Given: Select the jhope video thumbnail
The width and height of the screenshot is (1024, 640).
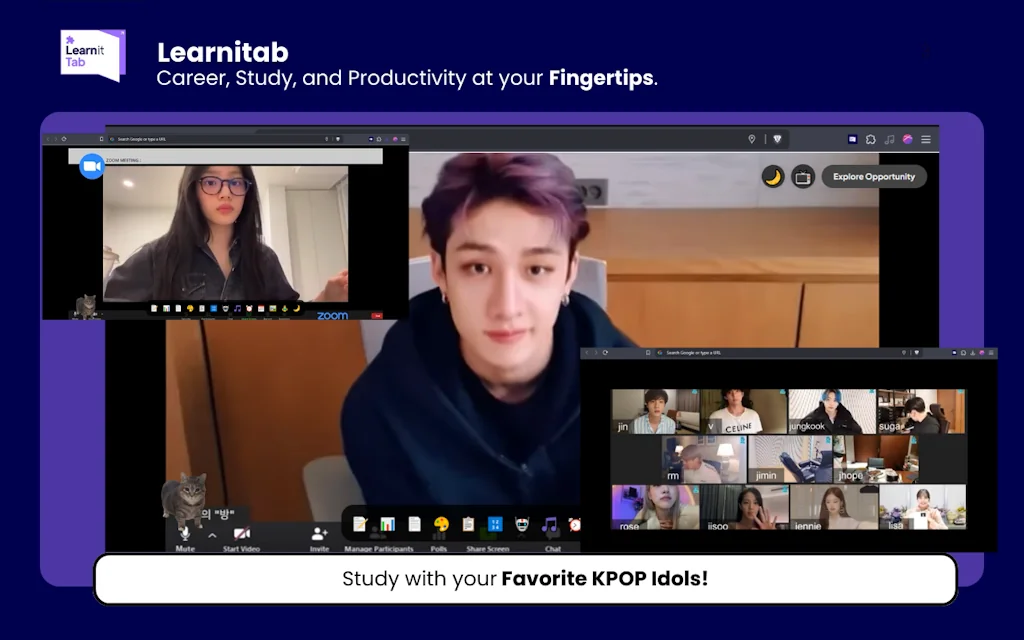Looking at the screenshot, I should (x=876, y=460).
